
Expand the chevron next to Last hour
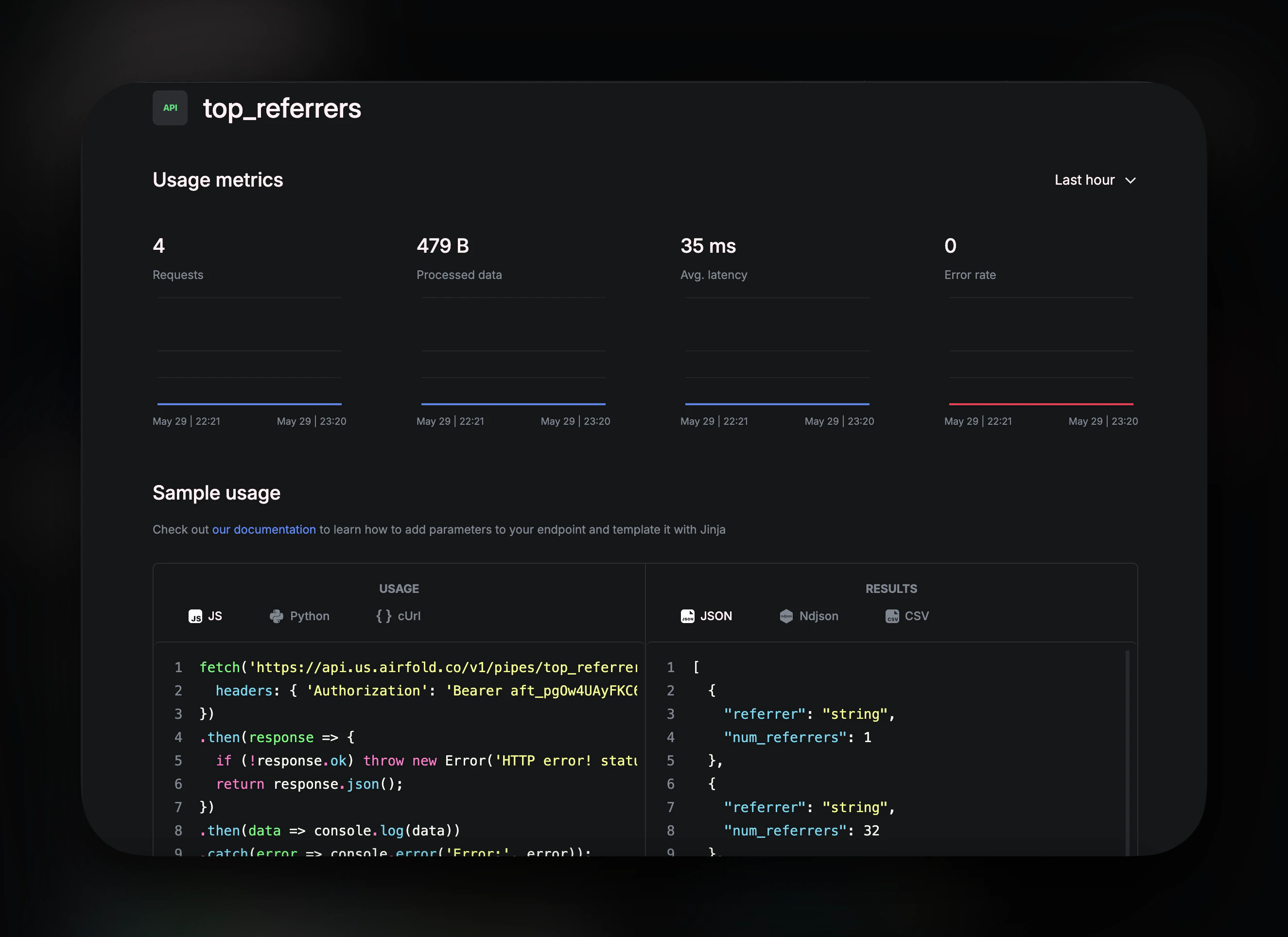point(1131,181)
